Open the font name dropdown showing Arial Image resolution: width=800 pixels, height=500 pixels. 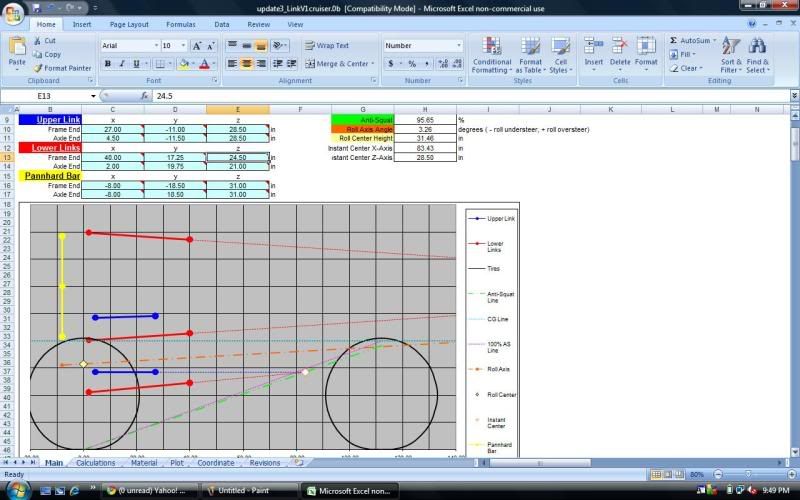tap(130, 45)
